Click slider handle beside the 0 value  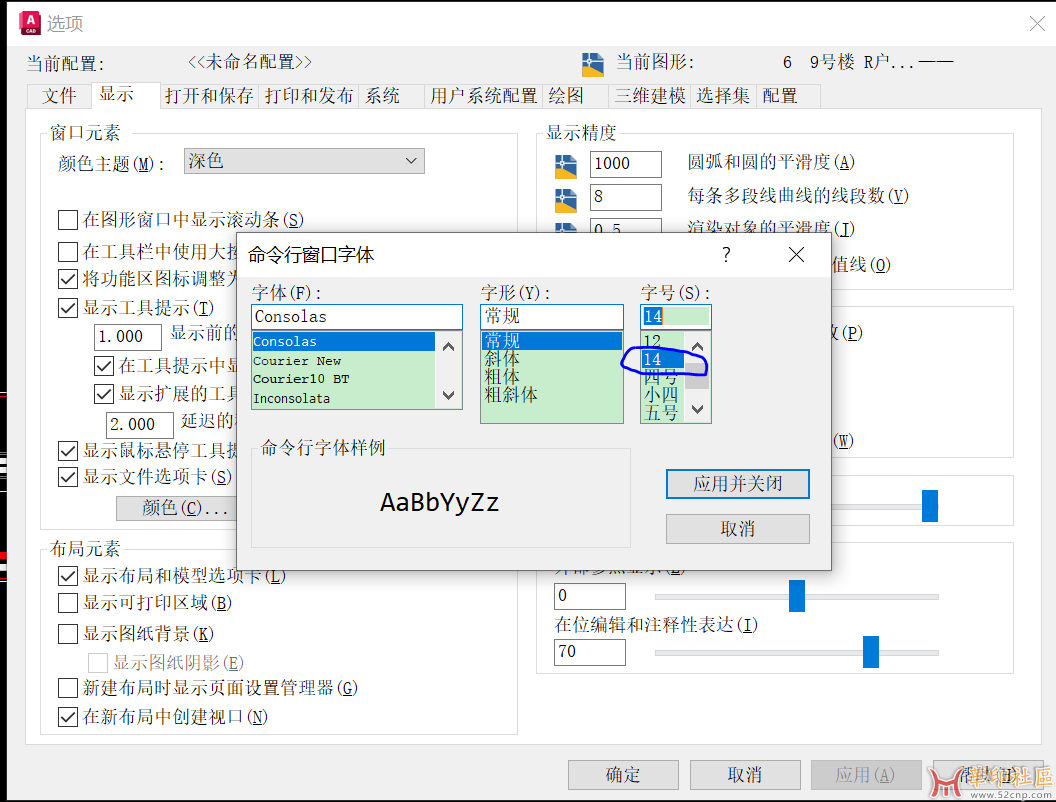point(797,596)
